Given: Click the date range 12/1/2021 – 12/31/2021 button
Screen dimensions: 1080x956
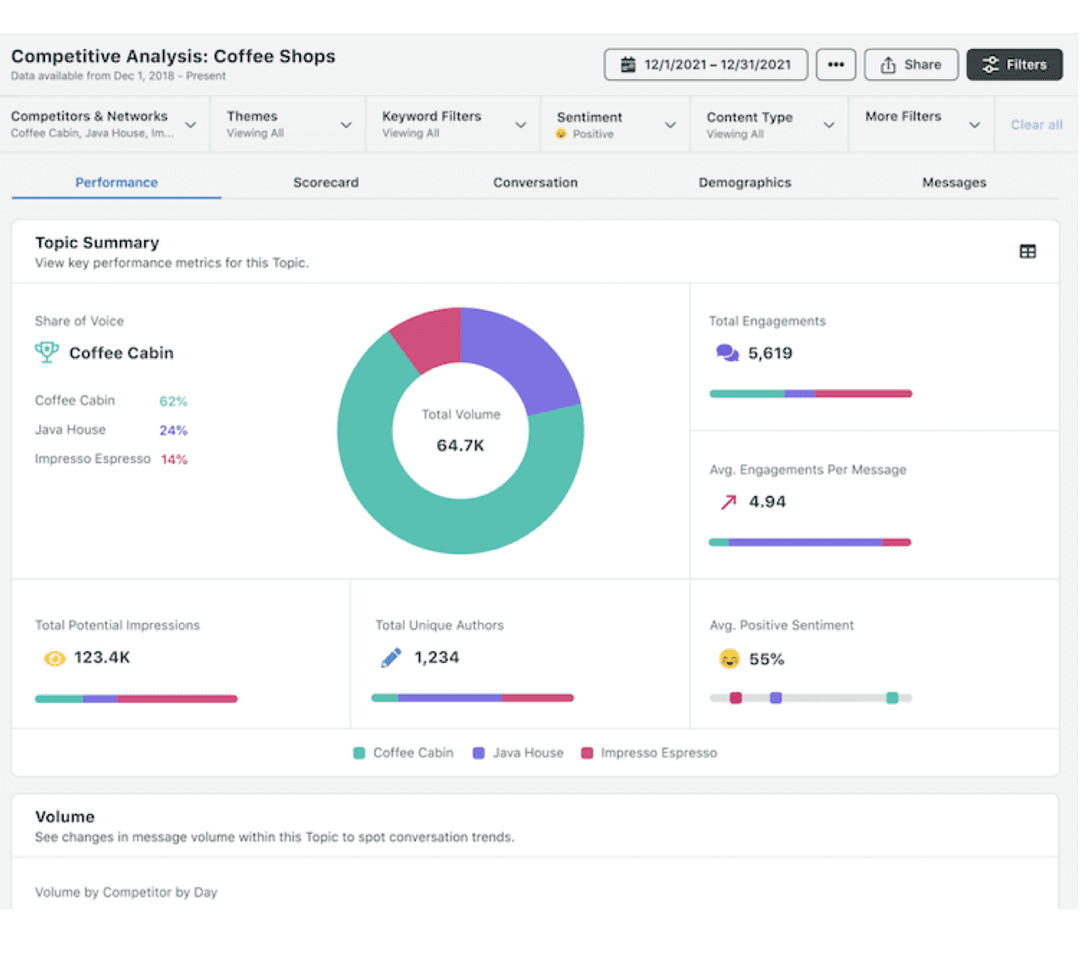Looking at the screenshot, I should [x=706, y=65].
